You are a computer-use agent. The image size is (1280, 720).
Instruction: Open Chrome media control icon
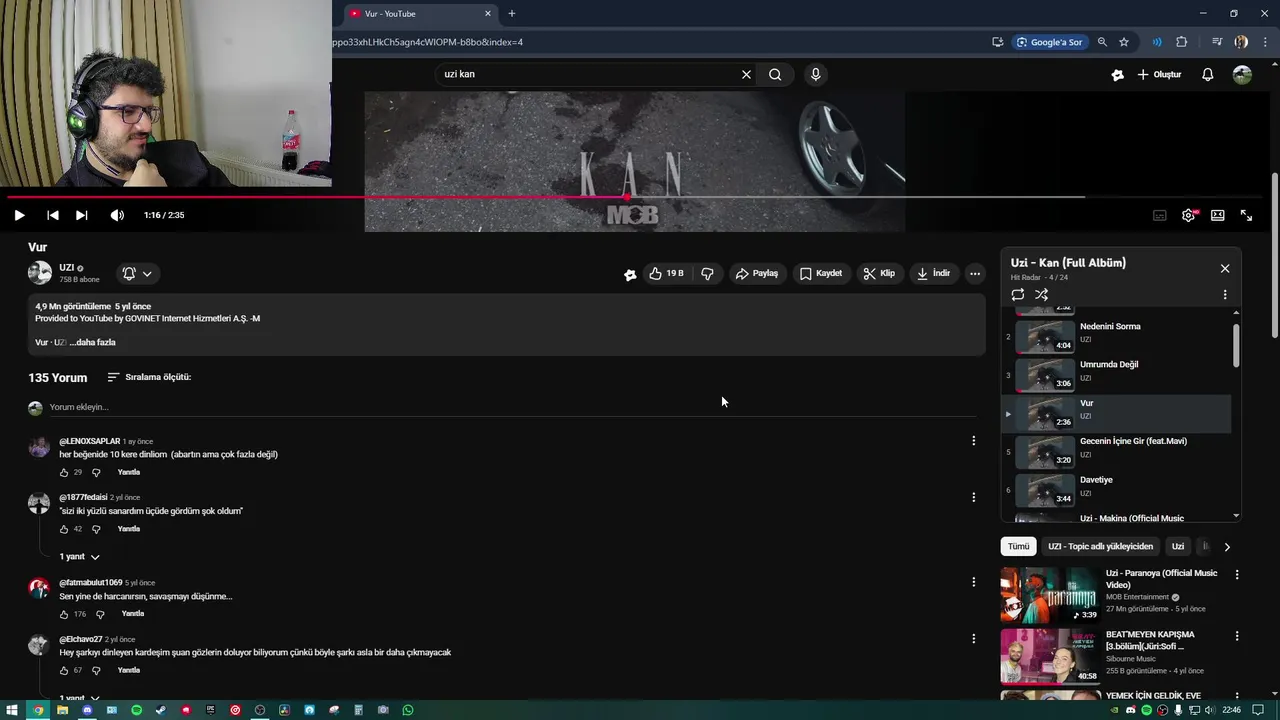(x=1217, y=42)
